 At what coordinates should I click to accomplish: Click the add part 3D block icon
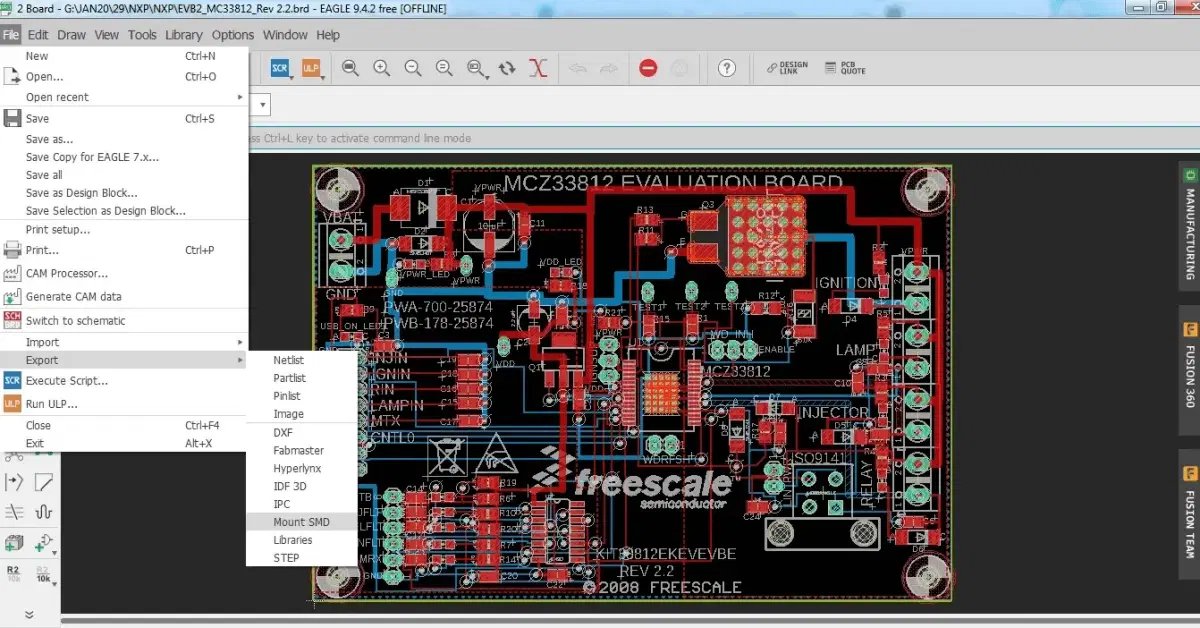(x=14, y=544)
